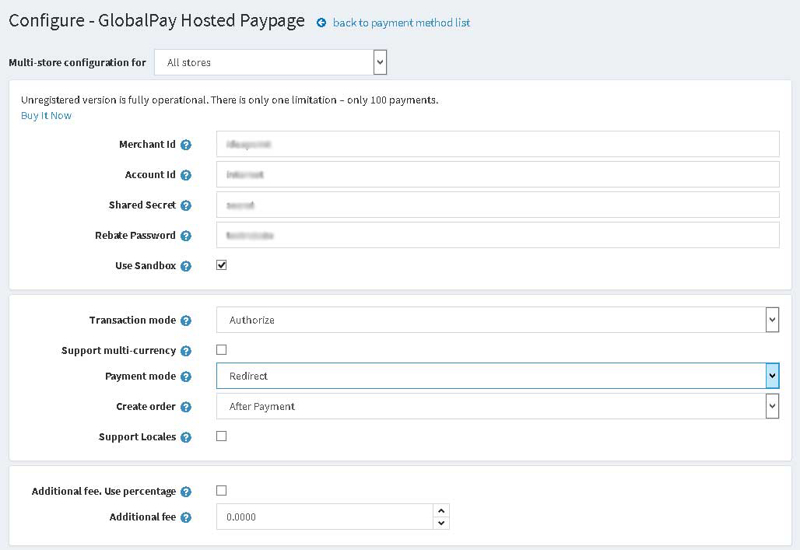Focus the Shared Secret input field
This screenshot has height=550, width=800.
pyautogui.click(x=497, y=205)
